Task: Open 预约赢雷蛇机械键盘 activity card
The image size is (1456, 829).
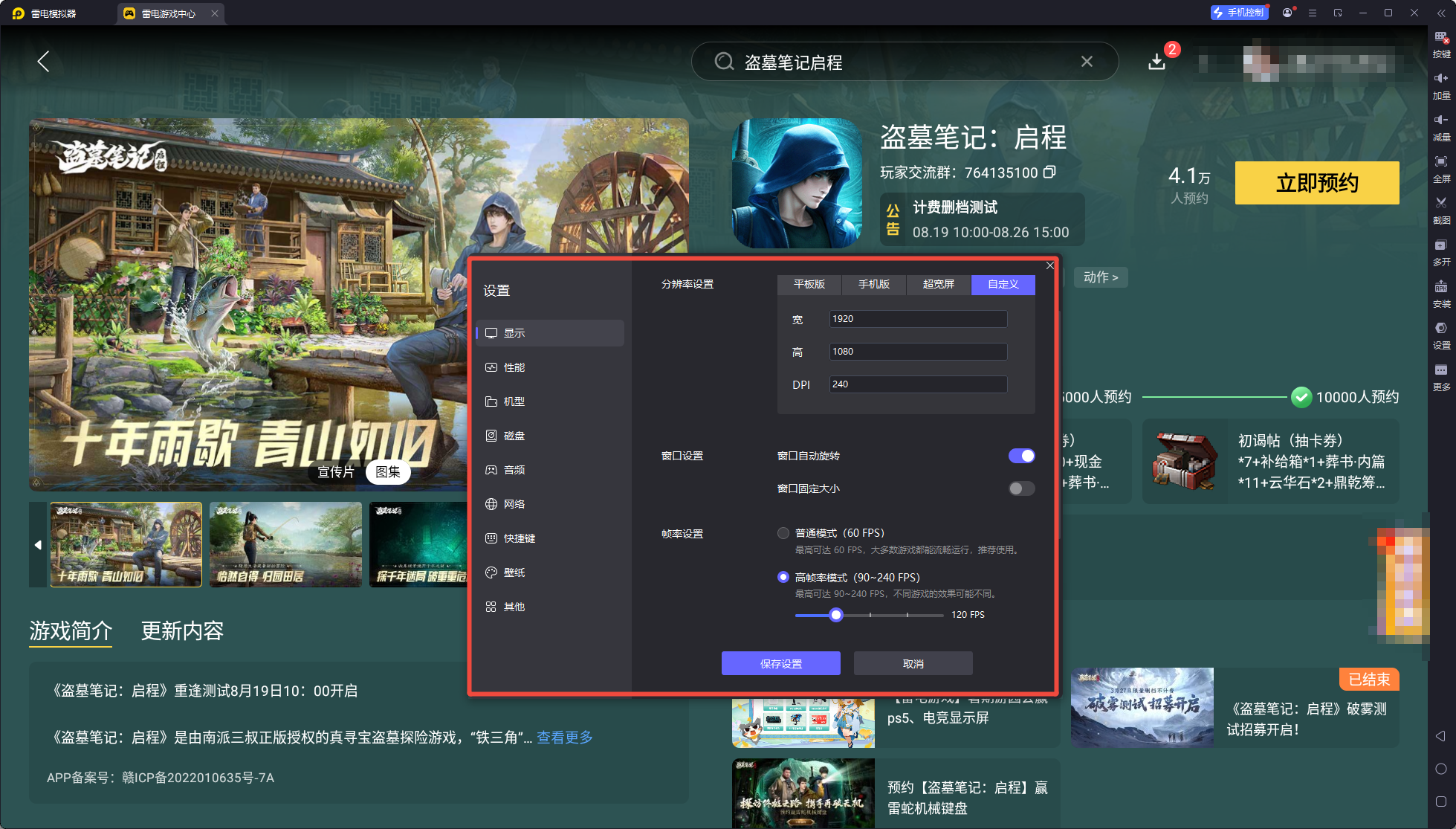Action: coord(896,793)
